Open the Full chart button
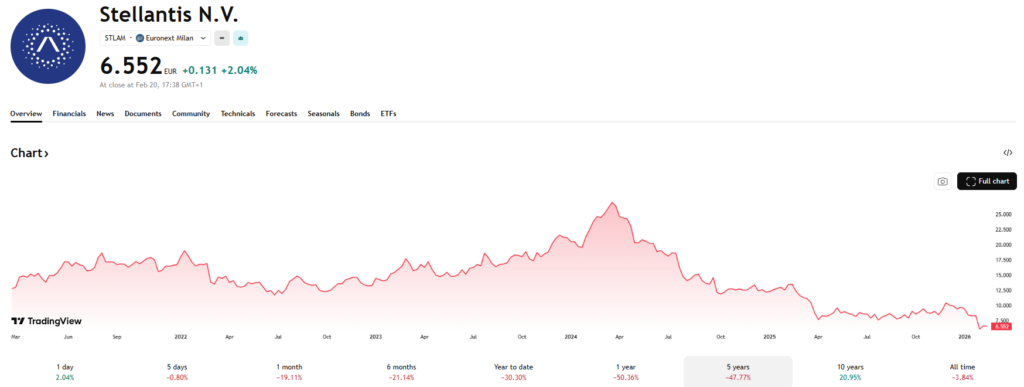The height and width of the screenshot is (387, 1024). (x=987, y=181)
